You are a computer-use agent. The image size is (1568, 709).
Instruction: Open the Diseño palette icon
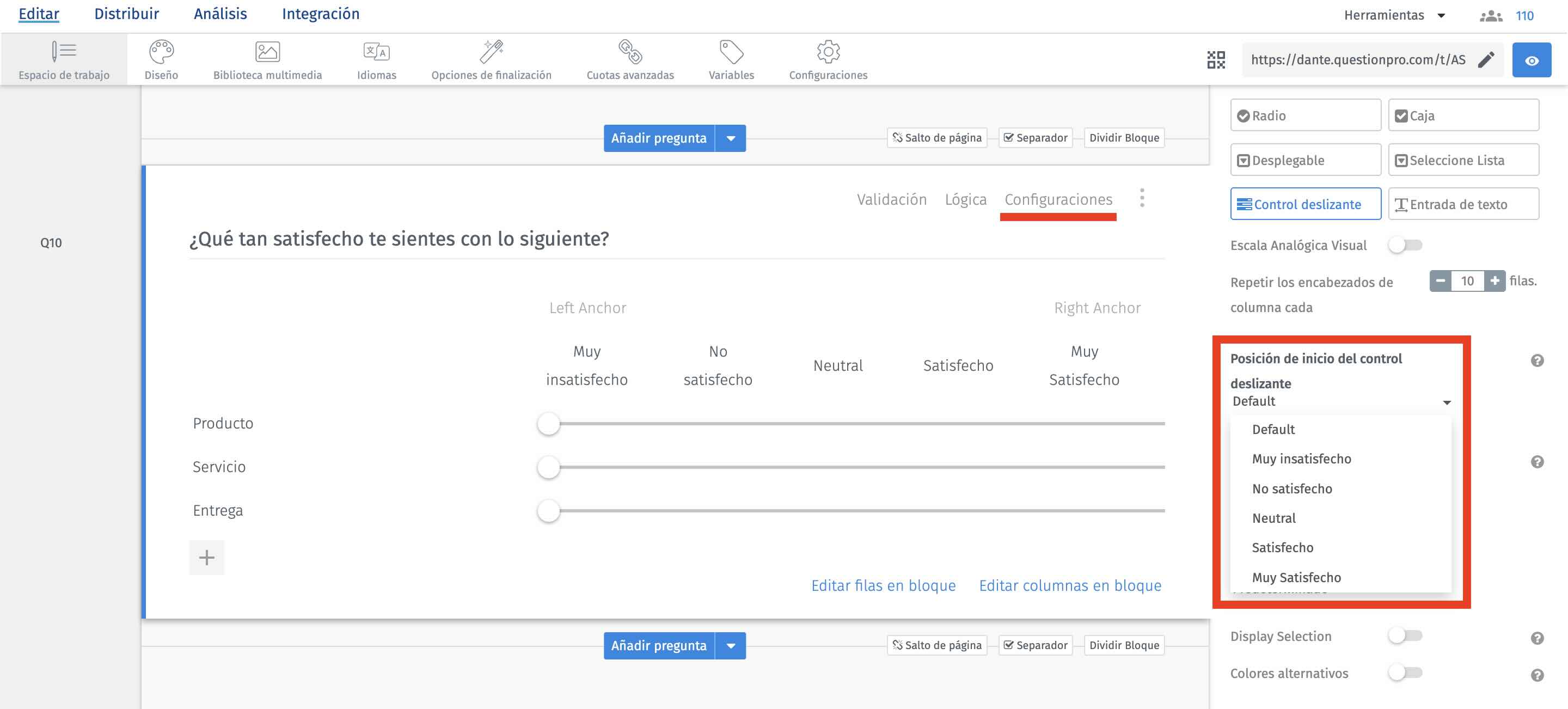pos(161,52)
